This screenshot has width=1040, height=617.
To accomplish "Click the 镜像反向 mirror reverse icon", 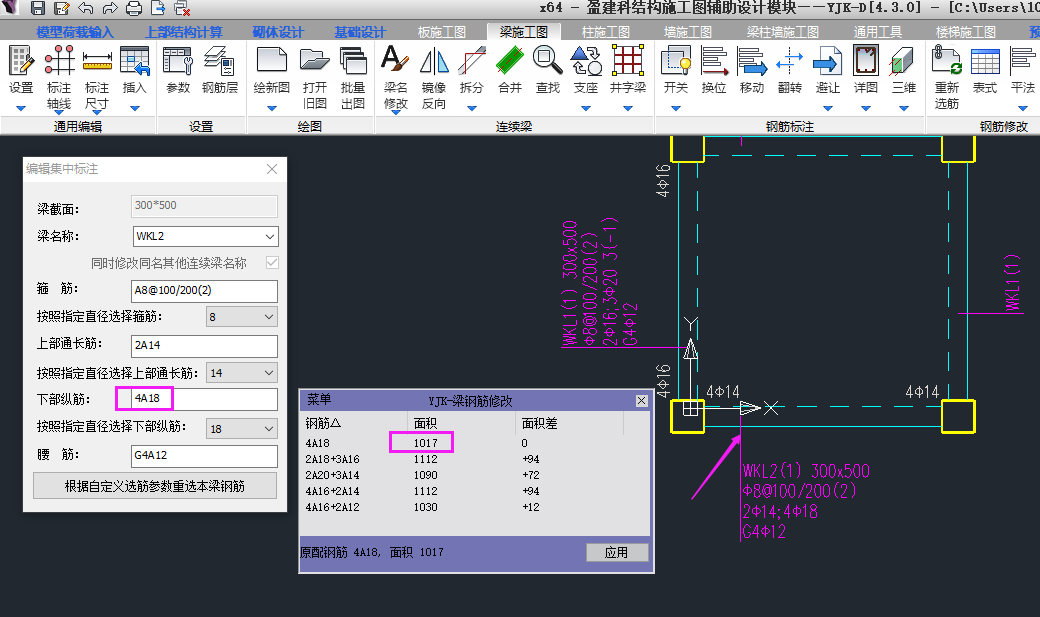I will [x=434, y=61].
